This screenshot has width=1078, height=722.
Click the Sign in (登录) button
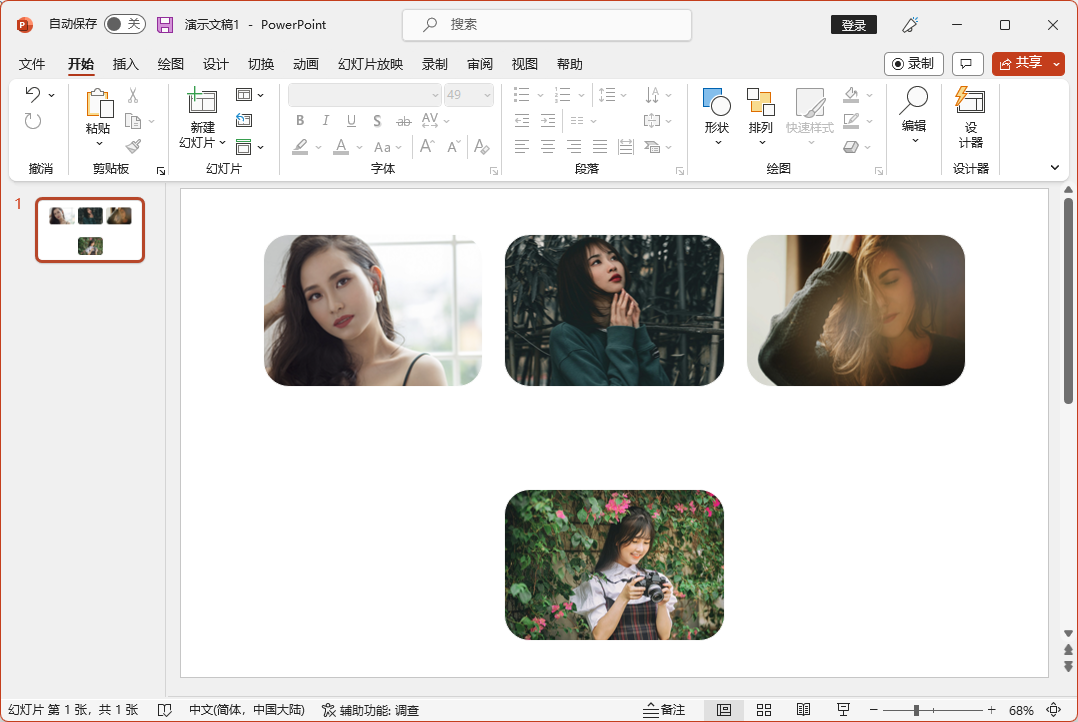point(853,25)
